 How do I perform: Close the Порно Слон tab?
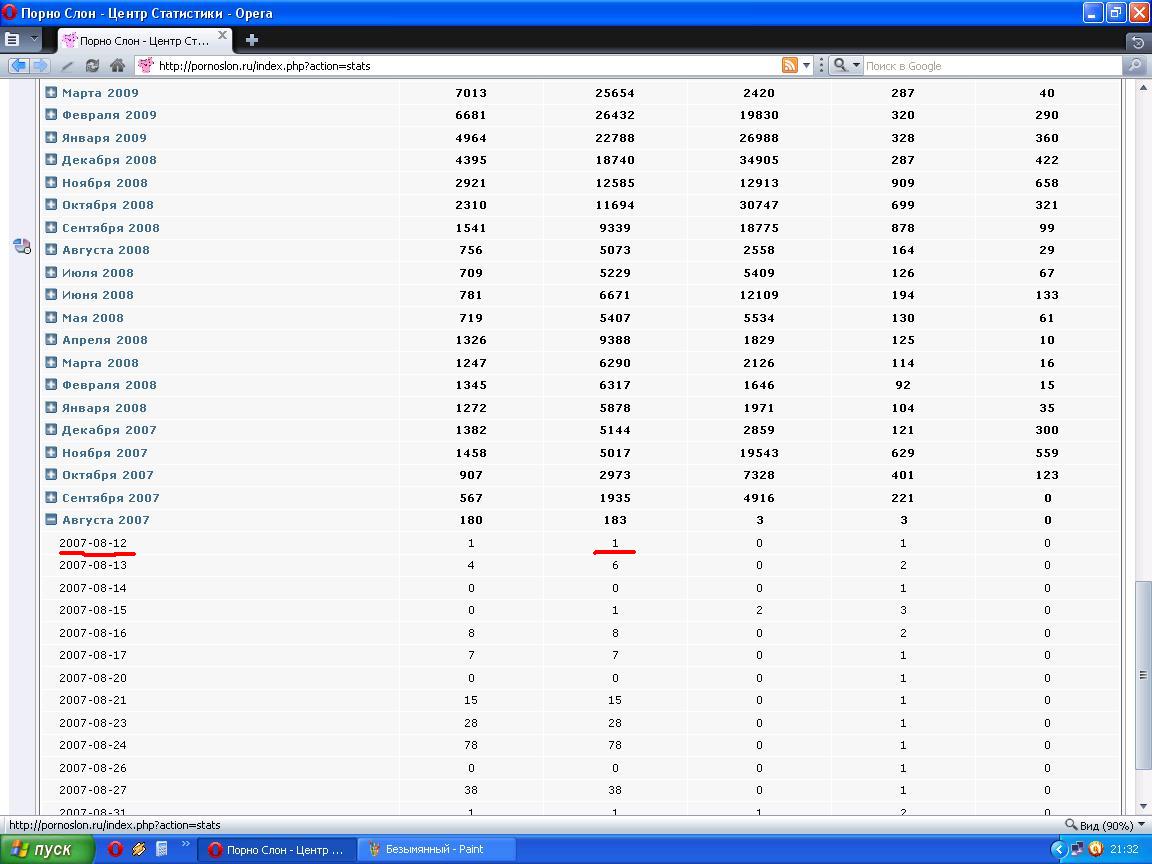click(223, 35)
